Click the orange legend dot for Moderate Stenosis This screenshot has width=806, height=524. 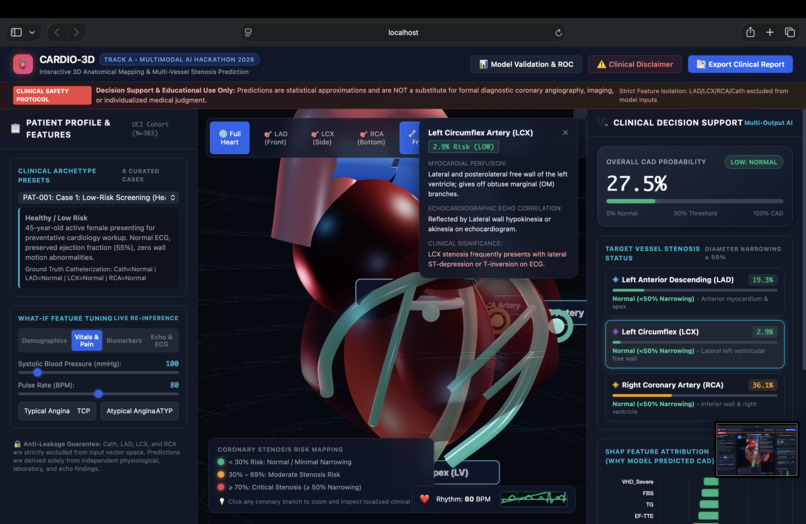[221, 475]
